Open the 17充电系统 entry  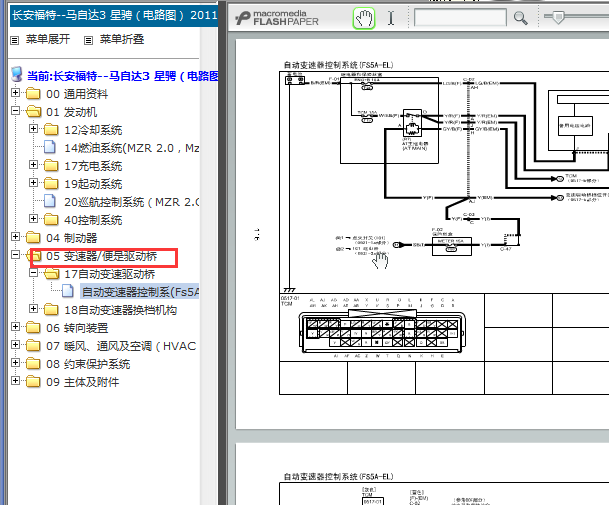[x=93, y=166]
